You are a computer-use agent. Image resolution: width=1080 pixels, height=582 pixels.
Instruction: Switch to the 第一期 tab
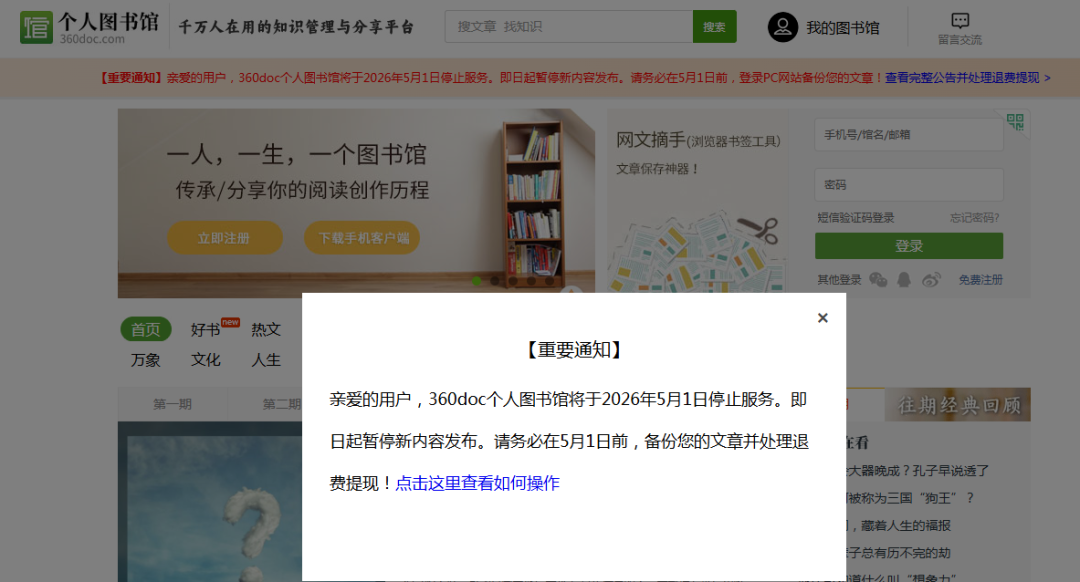172,404
